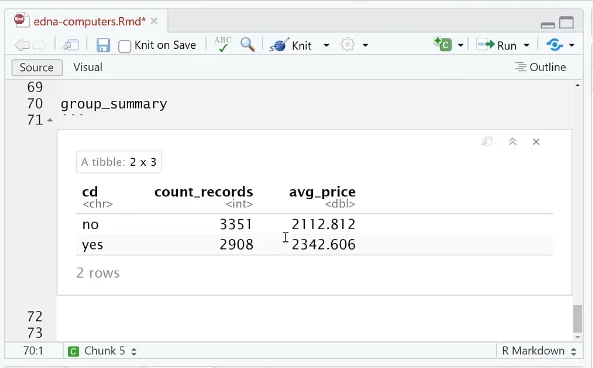This screenshot has width=593, height=368.
Task: Click the scrollbar up arrow
Action: 577,85
